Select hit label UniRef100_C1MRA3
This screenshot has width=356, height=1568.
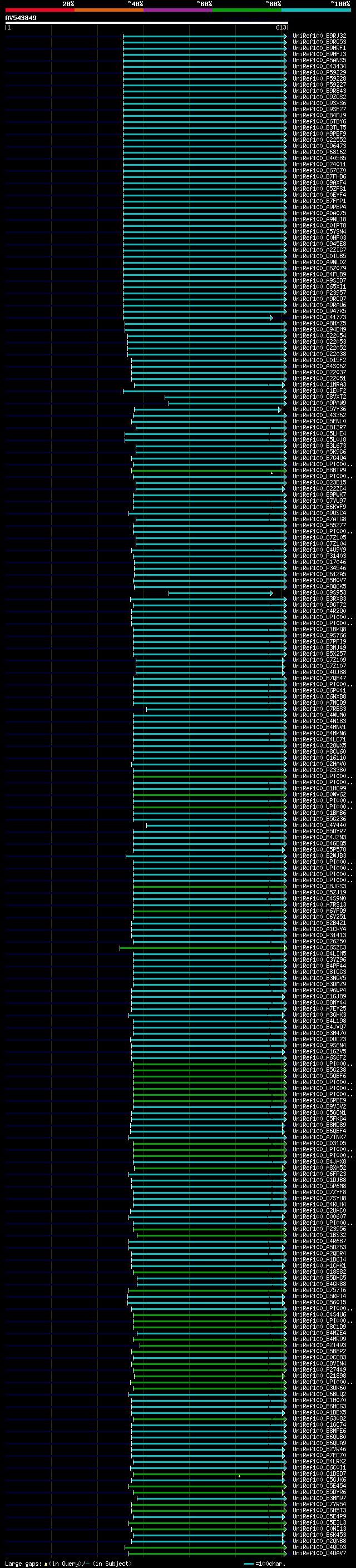(319, 385)
